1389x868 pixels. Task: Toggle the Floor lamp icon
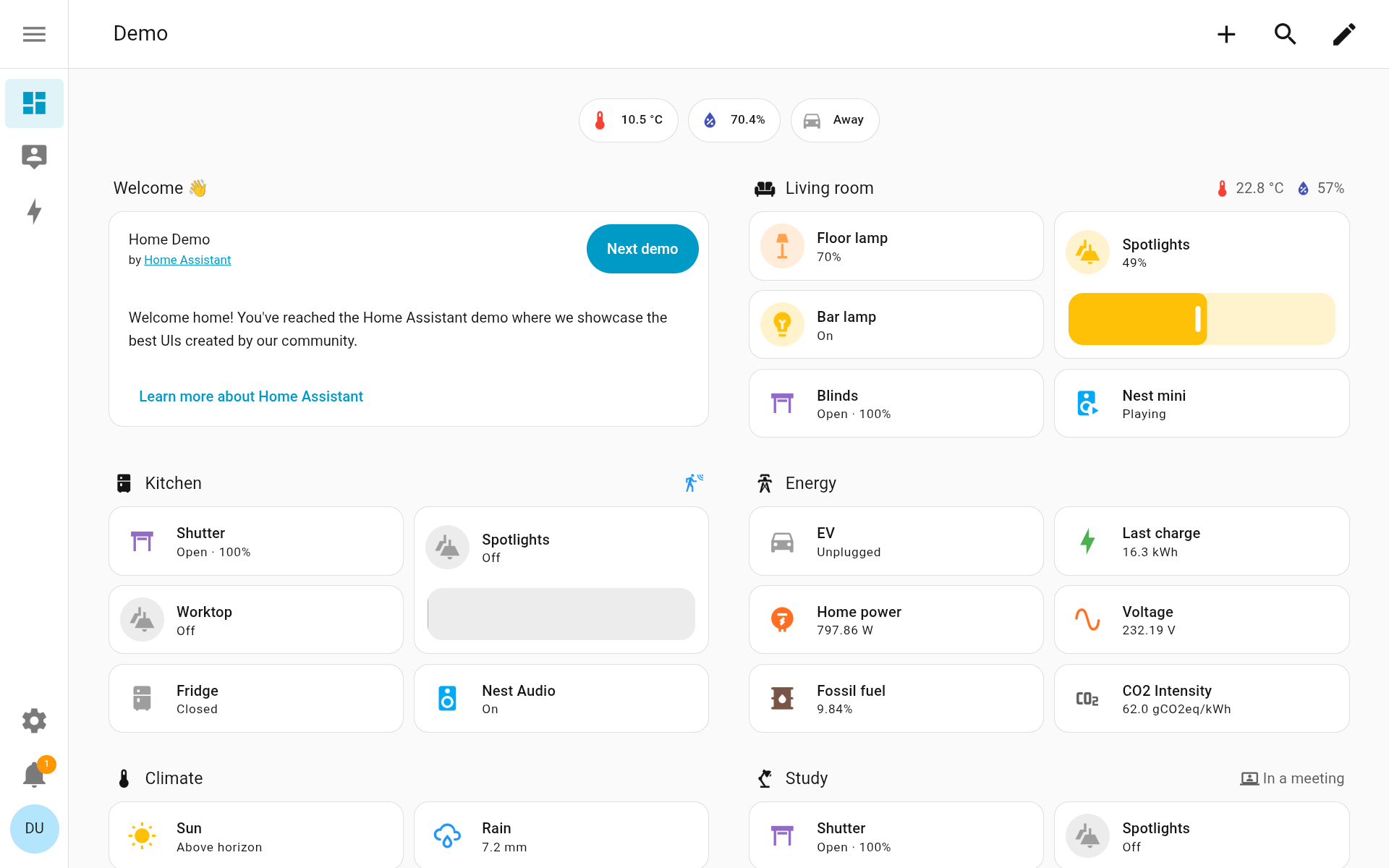click(782, 246)
